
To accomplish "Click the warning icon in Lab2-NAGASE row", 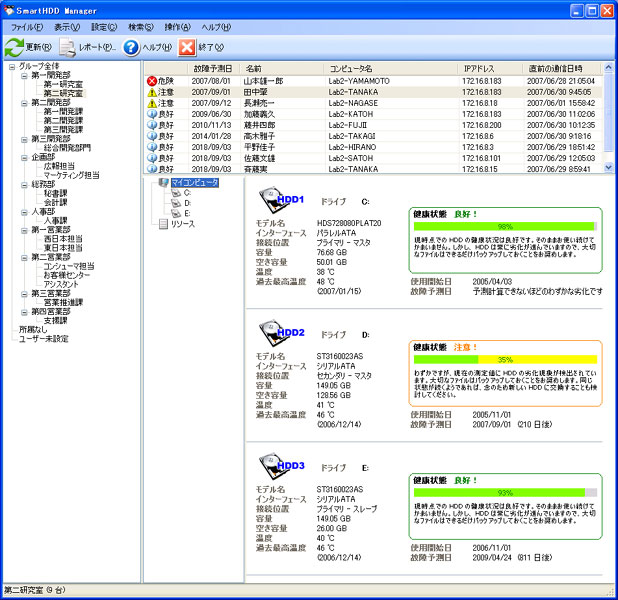I will [152, 103].
